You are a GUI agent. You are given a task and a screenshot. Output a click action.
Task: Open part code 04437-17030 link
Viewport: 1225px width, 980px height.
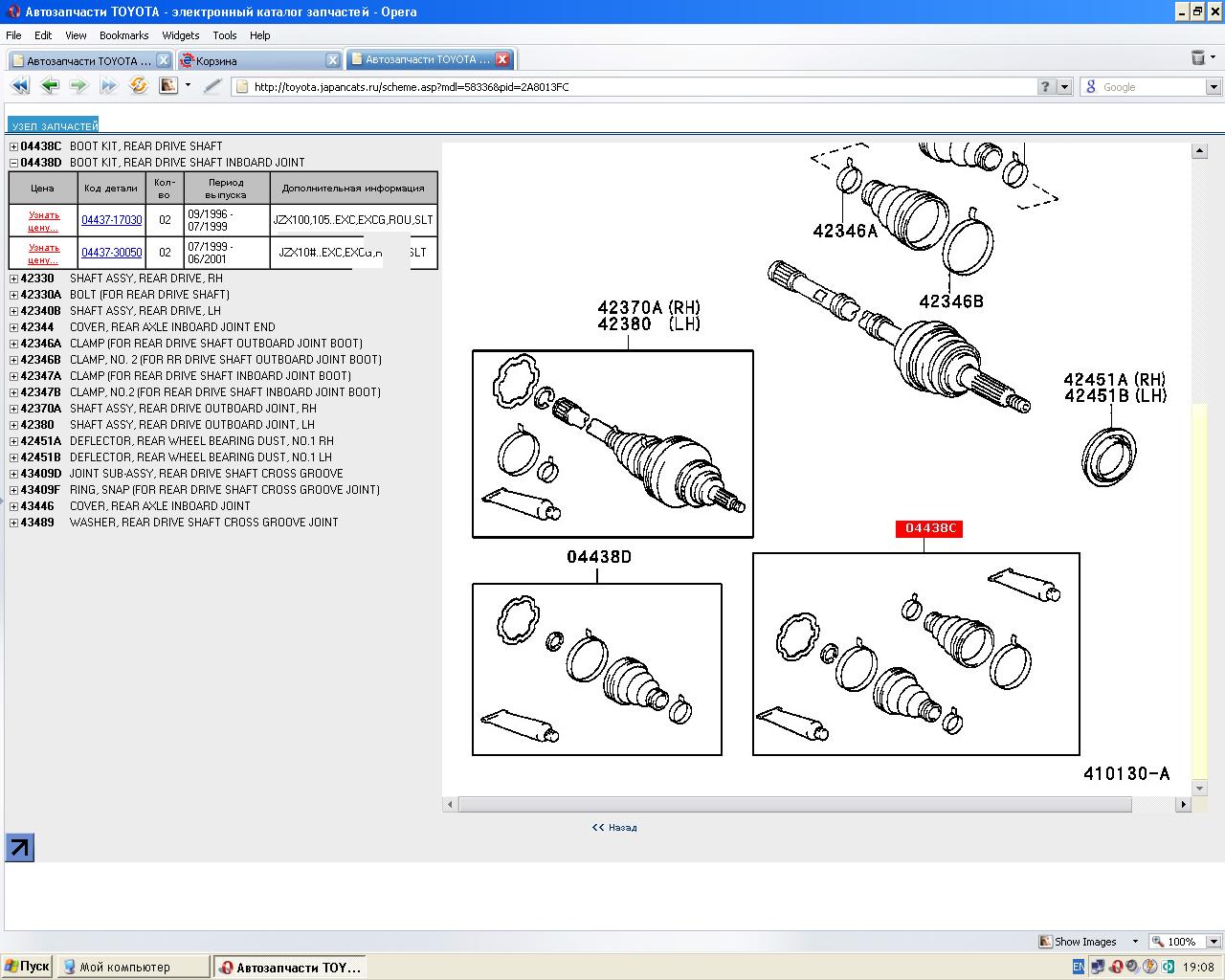111,220
